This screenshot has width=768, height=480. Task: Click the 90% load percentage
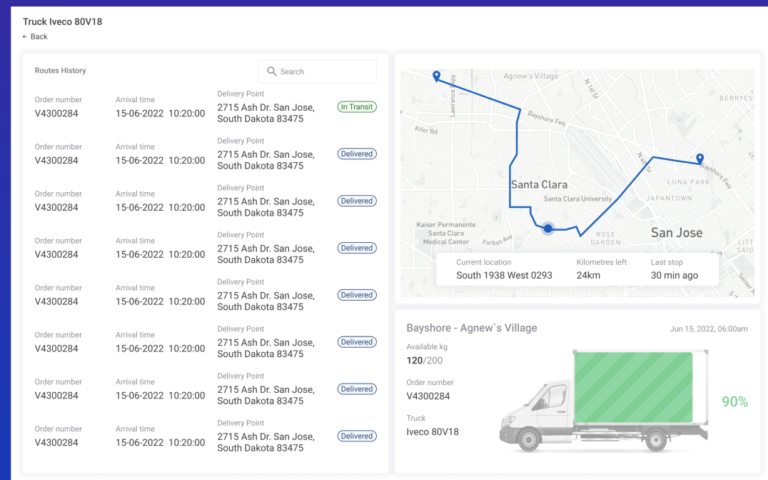734,401
